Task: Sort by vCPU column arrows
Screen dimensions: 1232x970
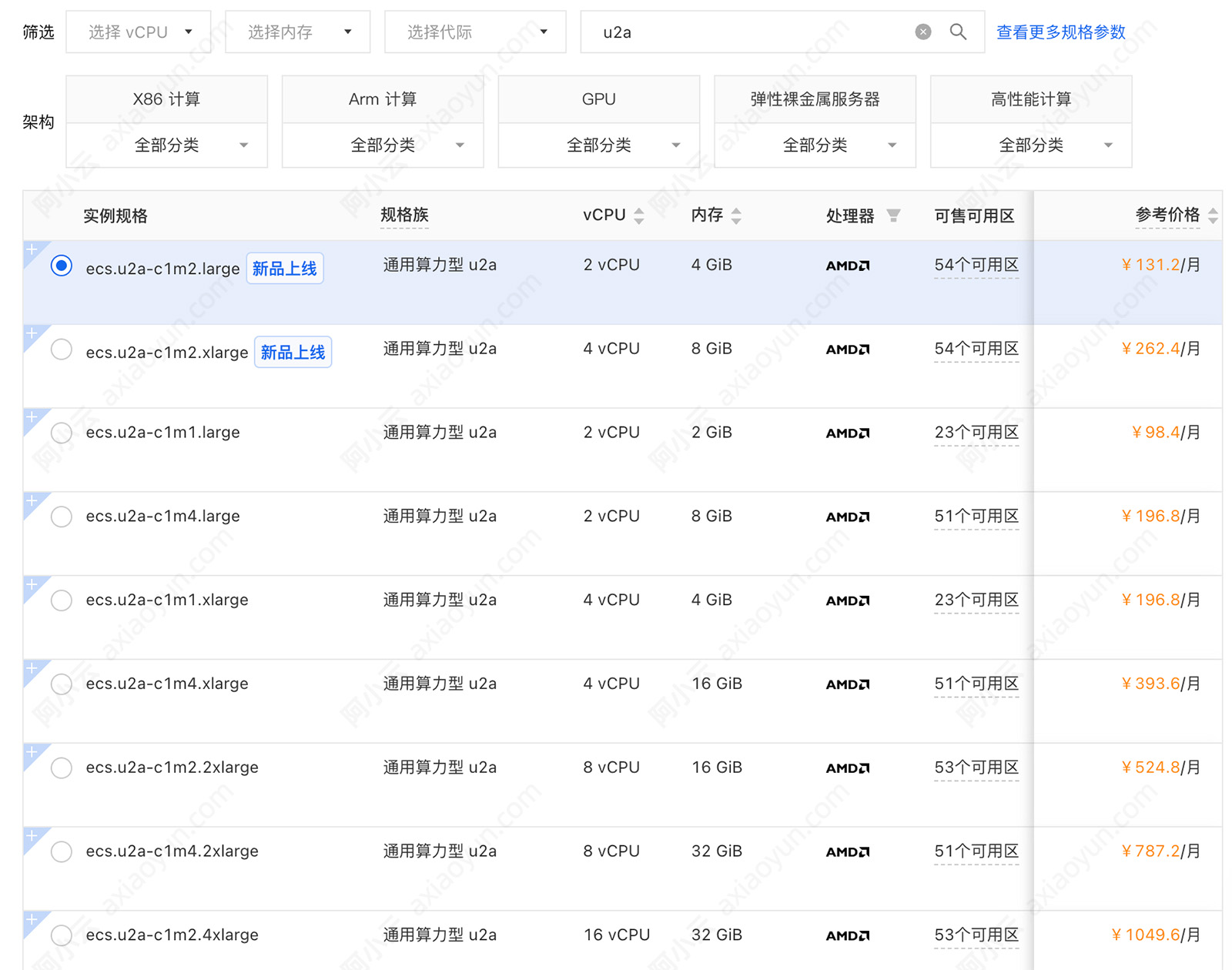Action: pos(639,216)
